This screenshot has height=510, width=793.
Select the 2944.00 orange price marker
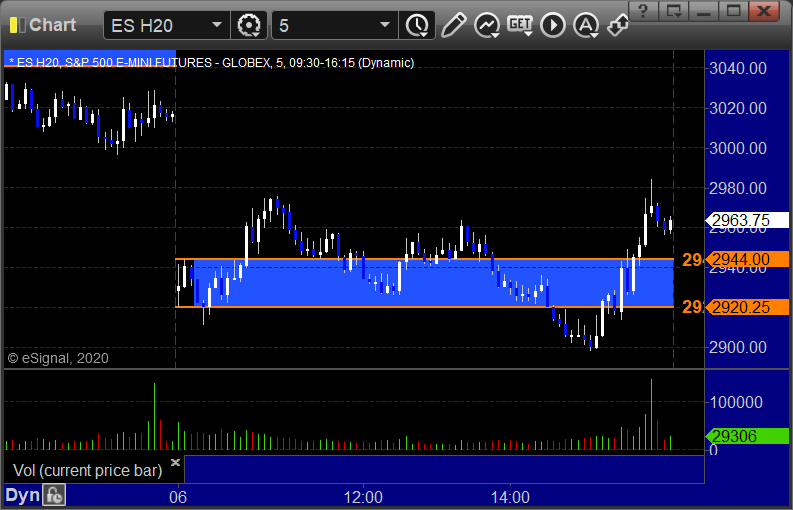click(747, 260)
